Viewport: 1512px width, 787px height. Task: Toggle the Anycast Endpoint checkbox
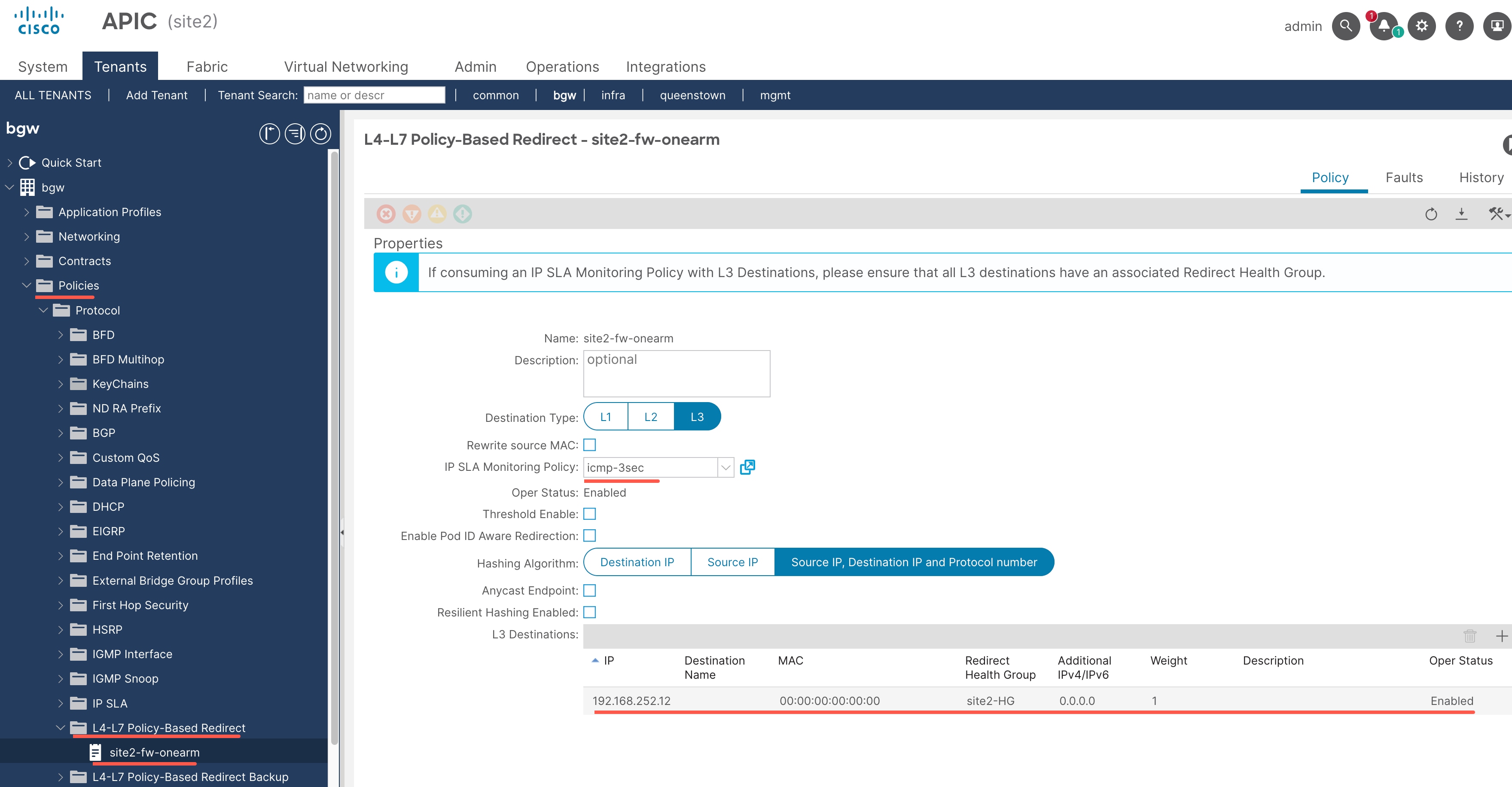589,590
